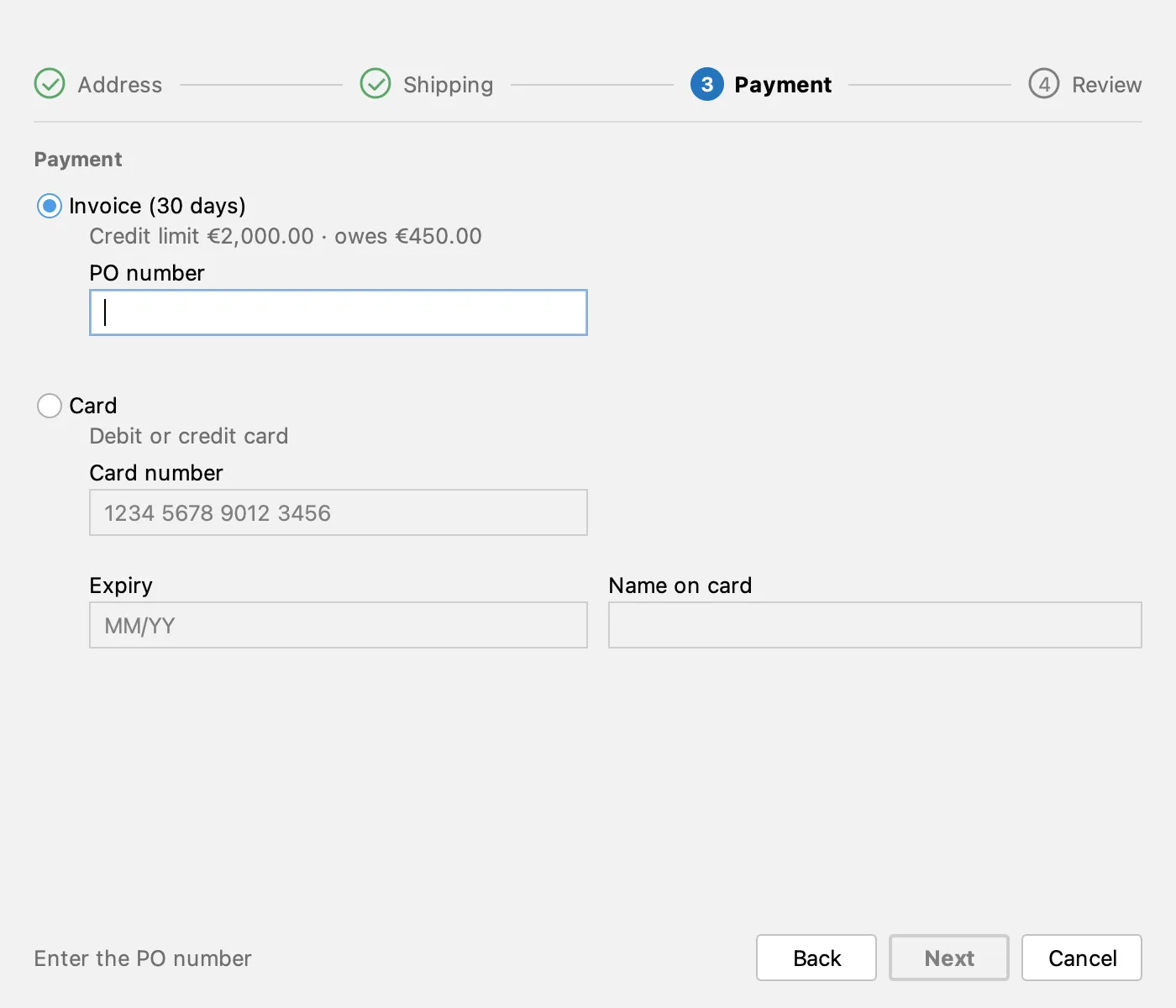Jump to the Review step label
This screenshot has height=1008, width=1176.
click(x=1107, y=85)
